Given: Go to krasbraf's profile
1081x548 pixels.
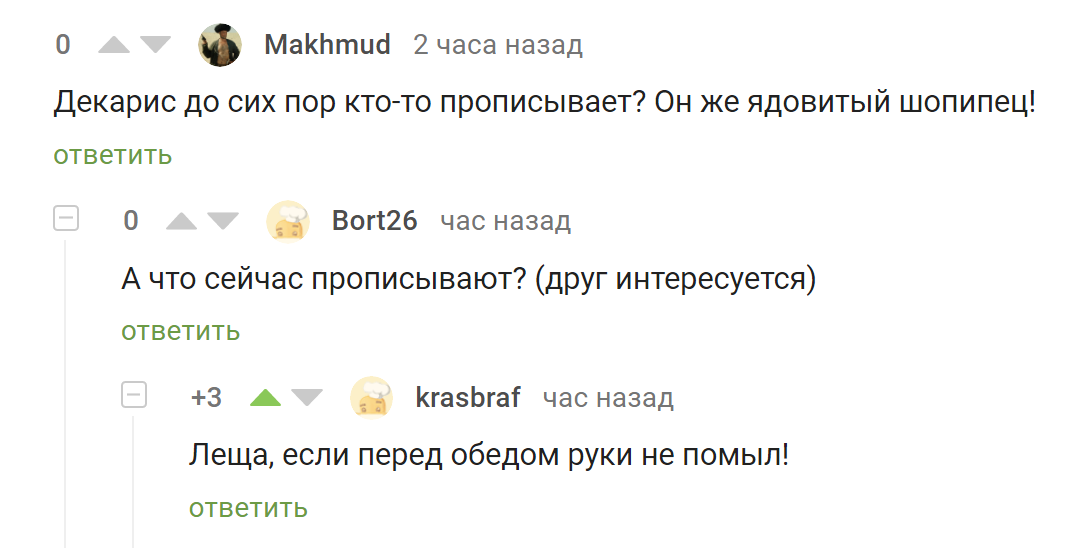Looking at the screenshot, I should click(x=468, y=398).
